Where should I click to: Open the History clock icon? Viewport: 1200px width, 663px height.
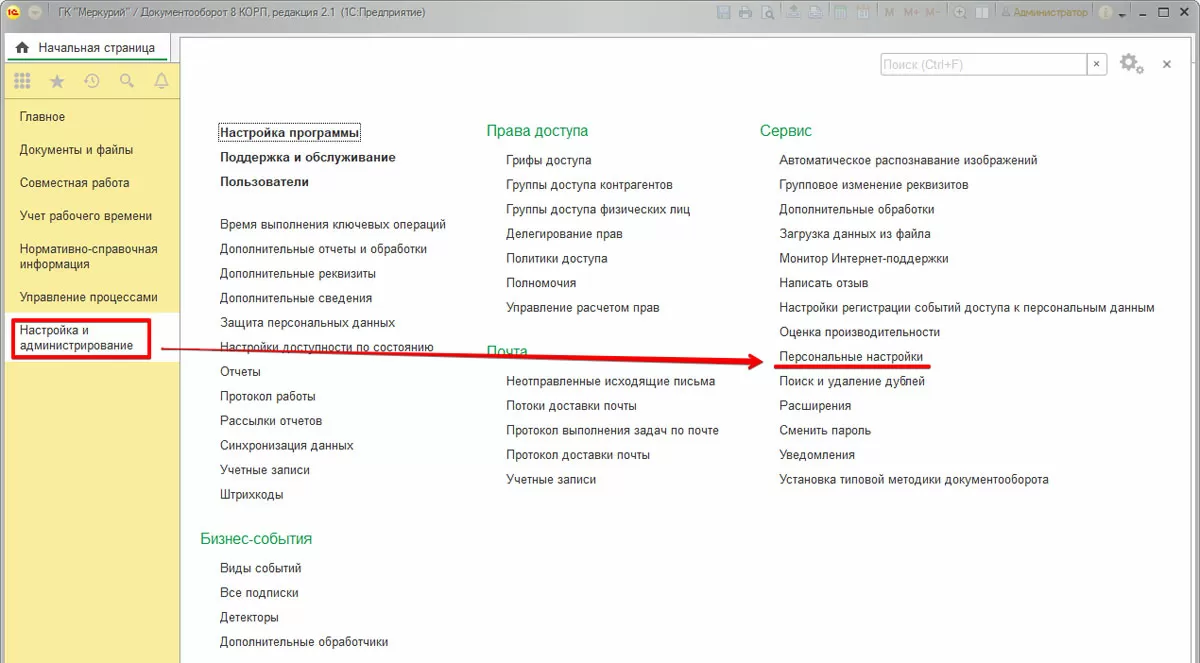92,81
